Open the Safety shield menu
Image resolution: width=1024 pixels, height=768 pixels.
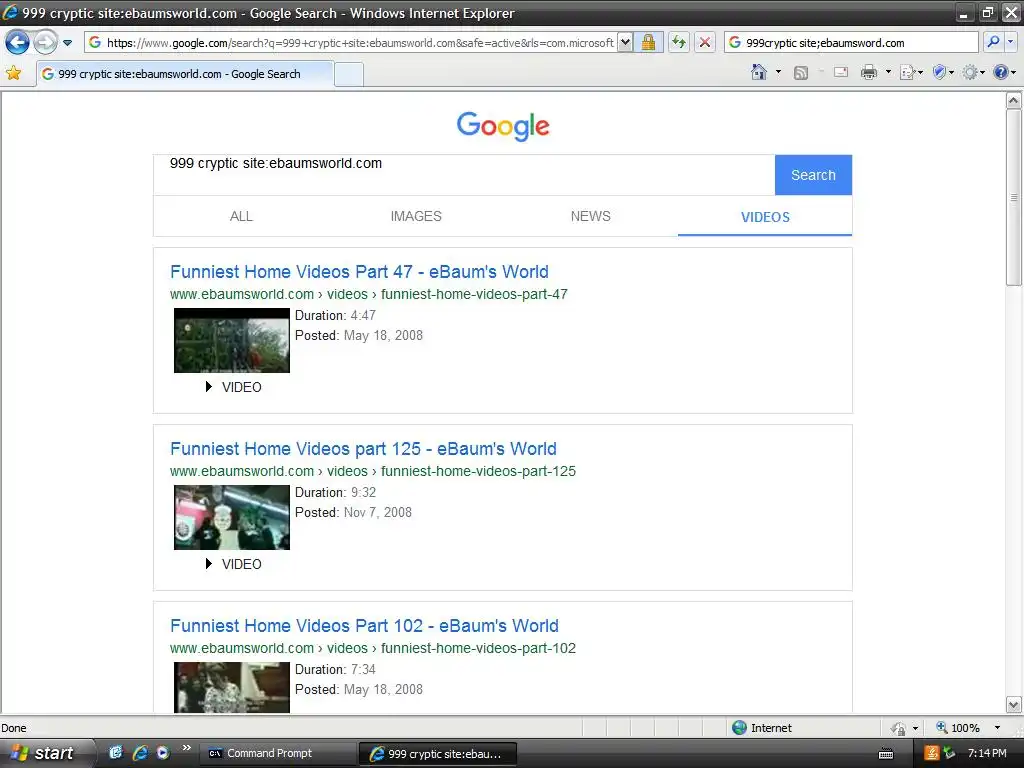[943, 72]
